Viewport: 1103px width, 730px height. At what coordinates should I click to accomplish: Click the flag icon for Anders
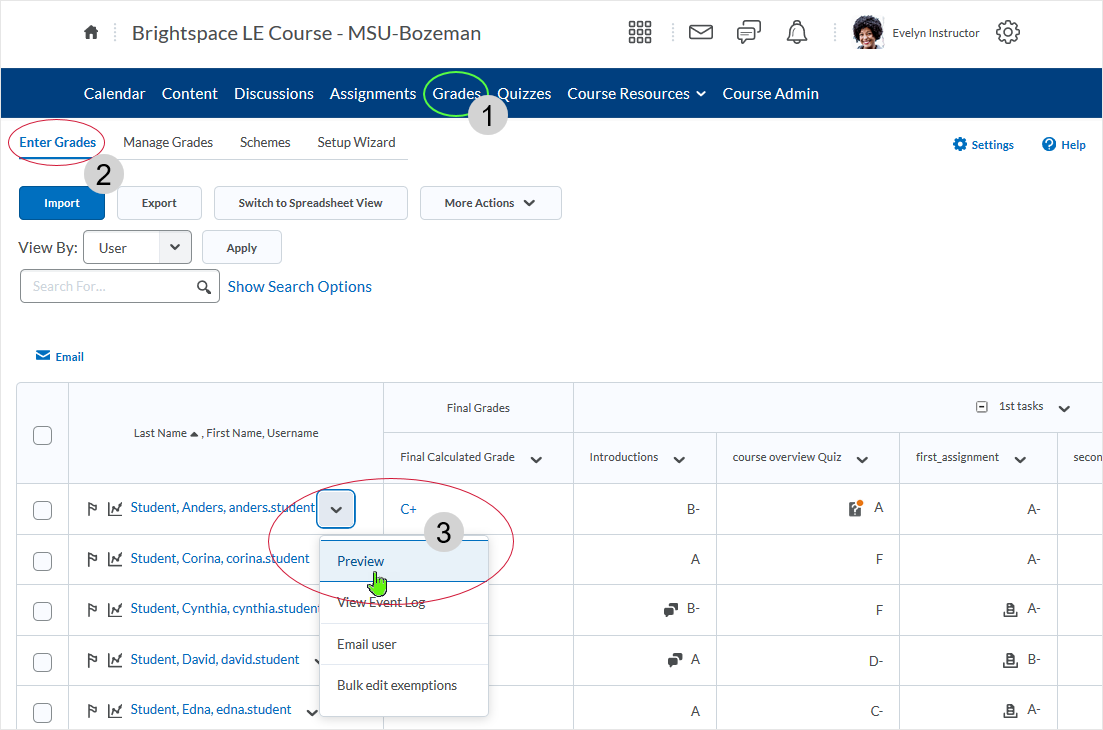coord(92,508)
